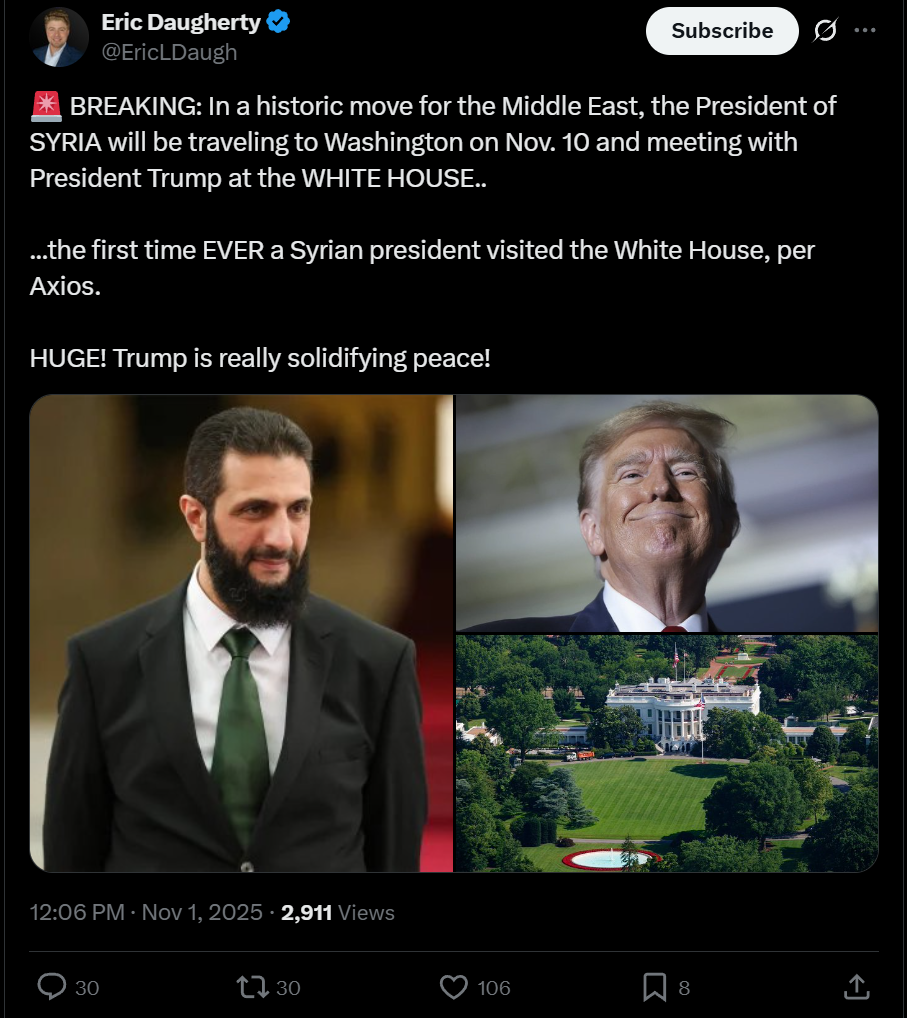The width and height of the screenshot is (907, 1018).
Task: Click the 2,911 Views count
Action: click(x=338, y=912)
